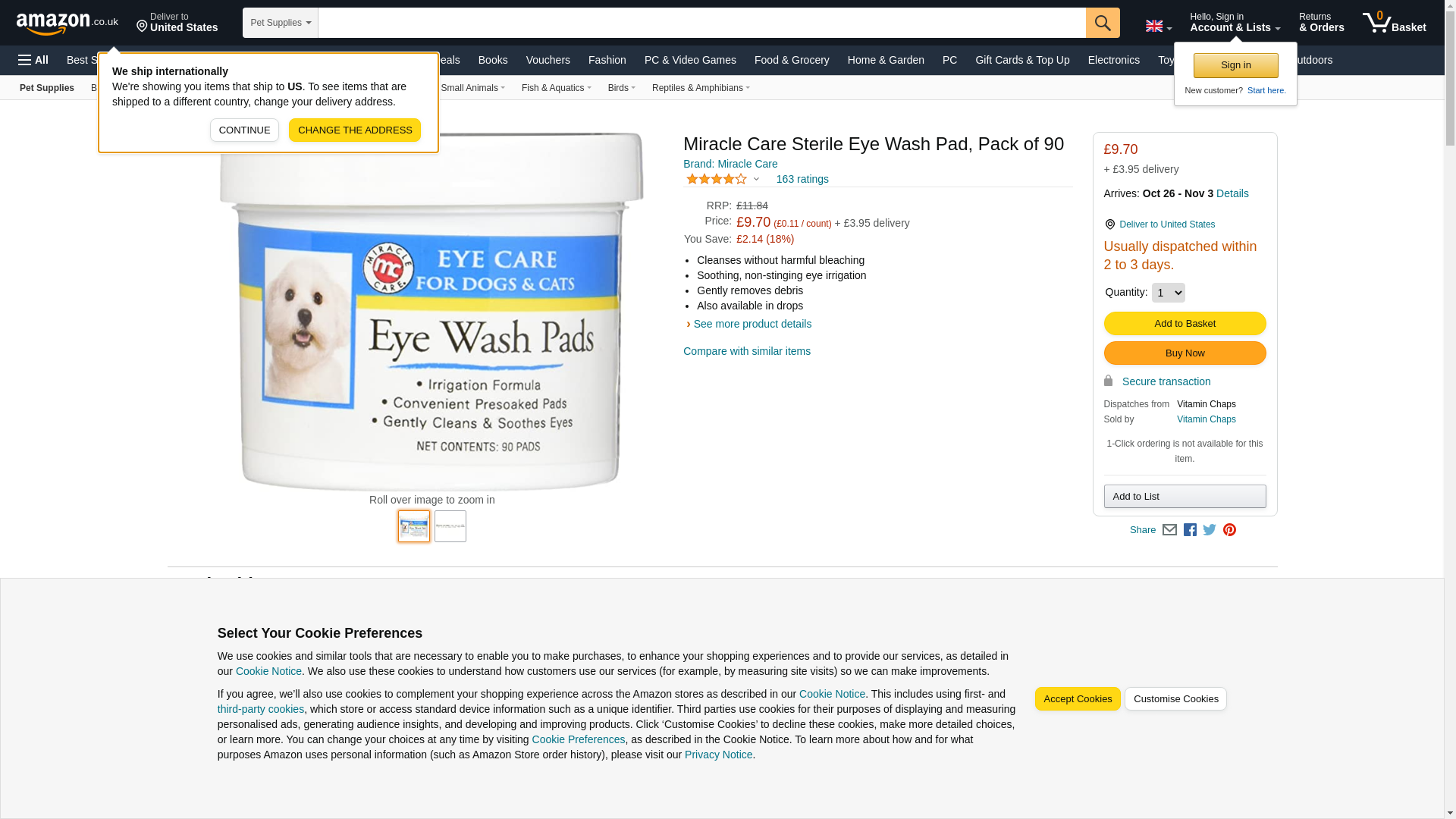
Task: Click into the search text field
Action: coord(702,23)
